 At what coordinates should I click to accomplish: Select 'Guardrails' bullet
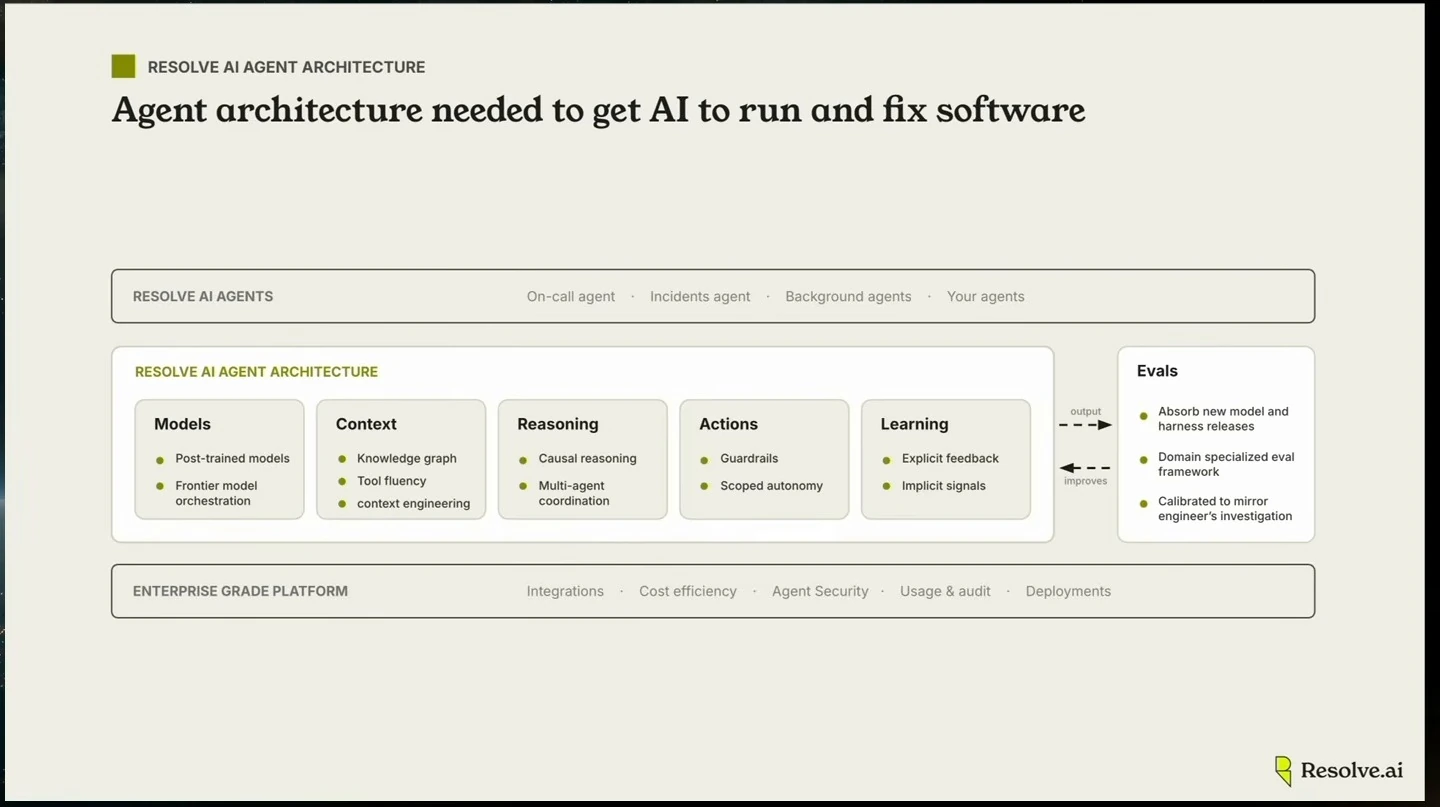click(x=749, y=459)
